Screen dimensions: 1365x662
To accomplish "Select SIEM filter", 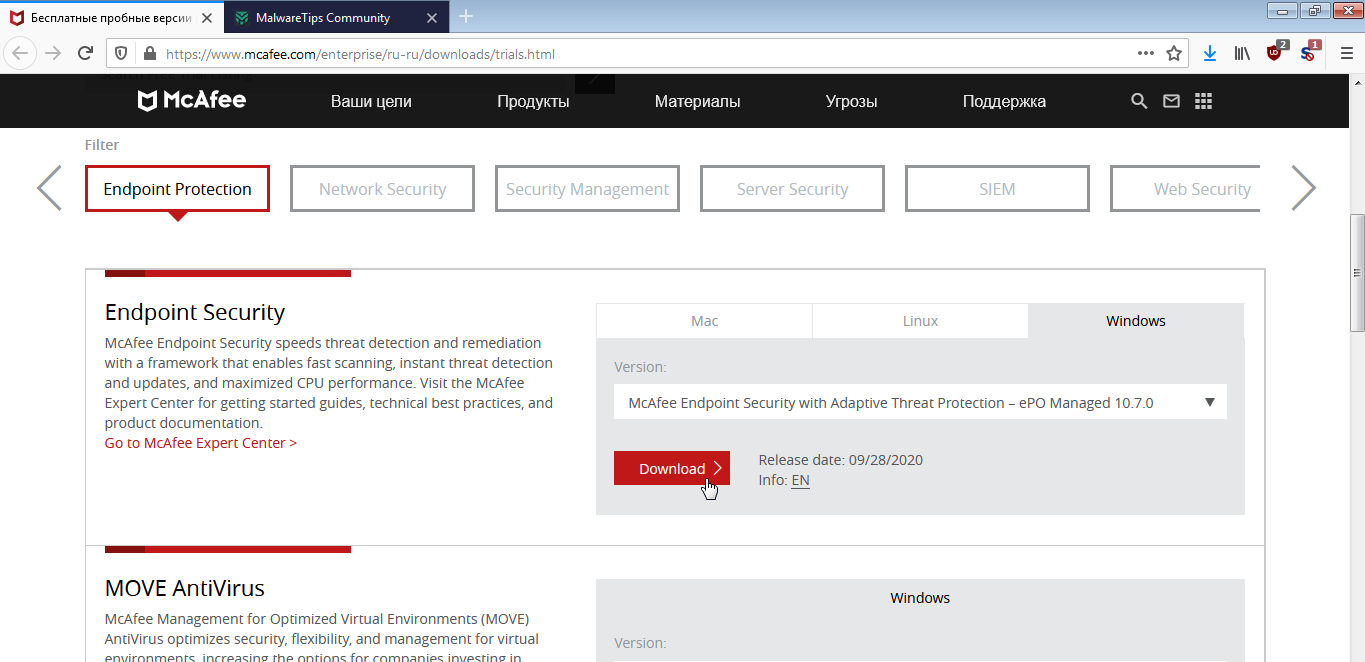I will [997, 189].
